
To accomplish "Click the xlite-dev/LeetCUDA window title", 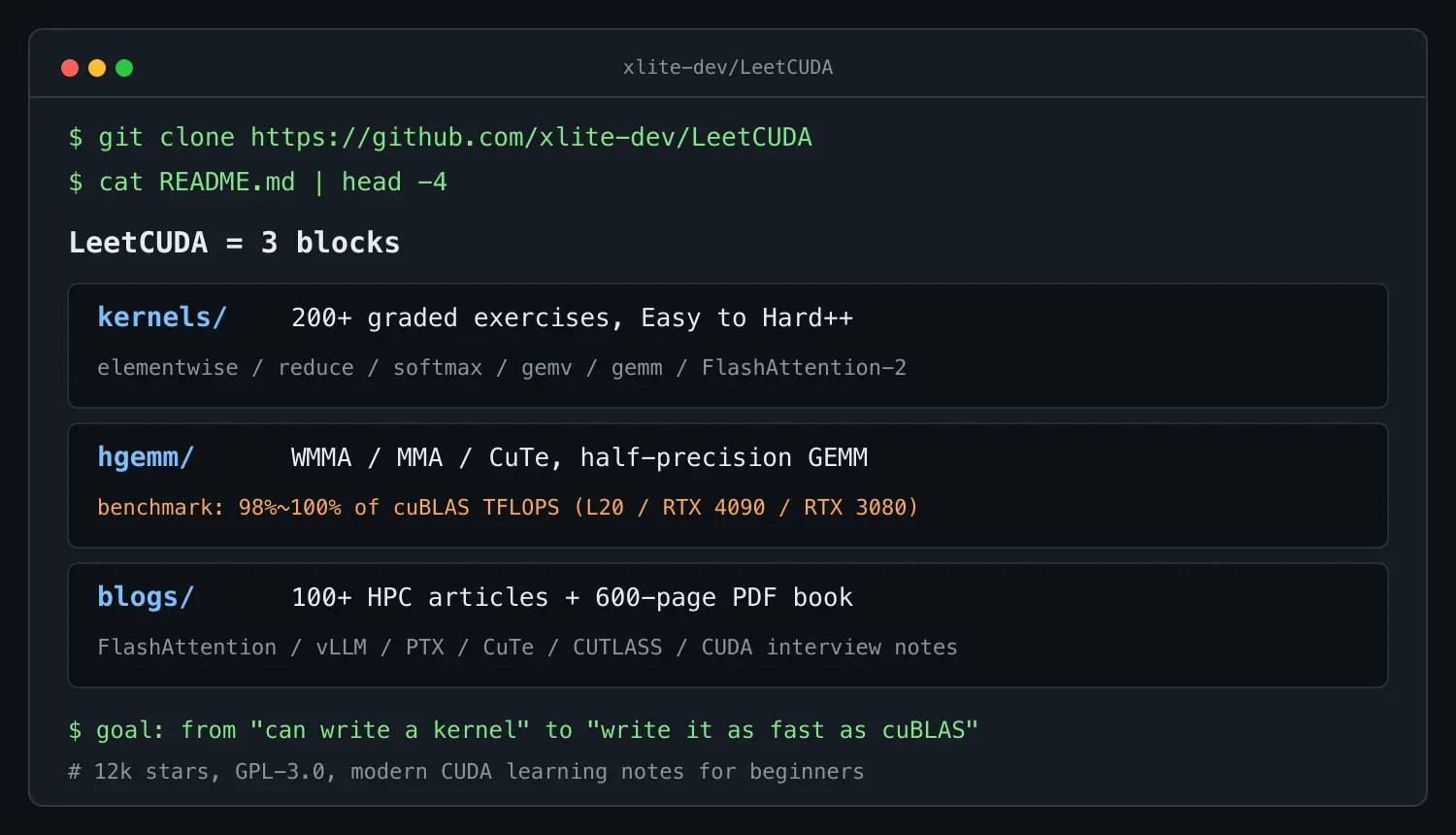I will coord(728,67).
